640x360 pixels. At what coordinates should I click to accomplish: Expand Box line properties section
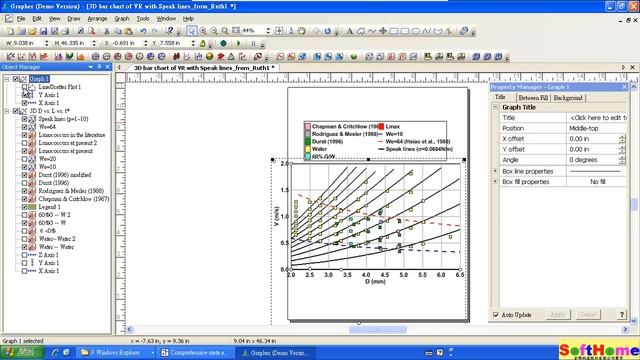[495, 171]
